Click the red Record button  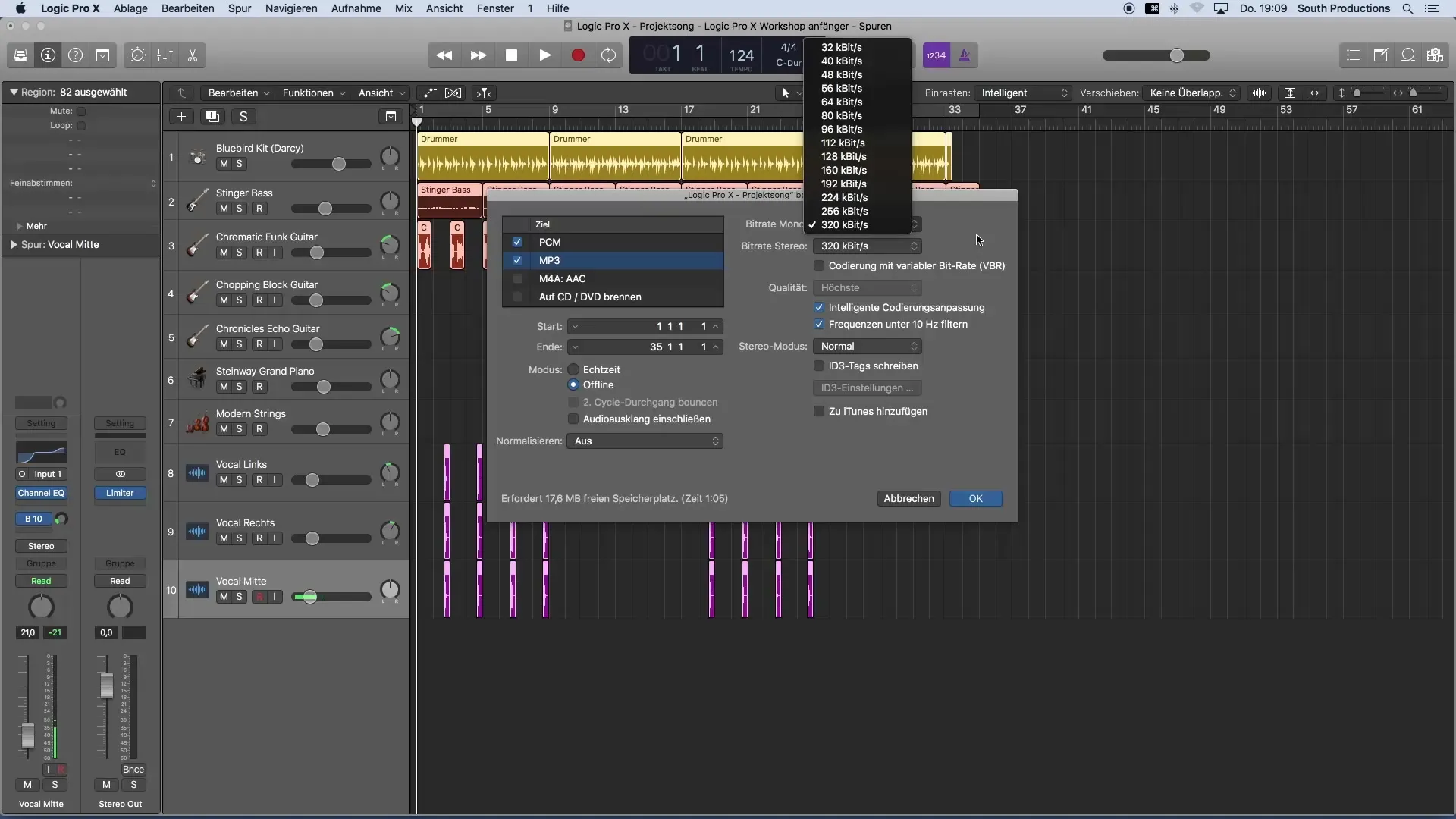[x=578, y=55]
